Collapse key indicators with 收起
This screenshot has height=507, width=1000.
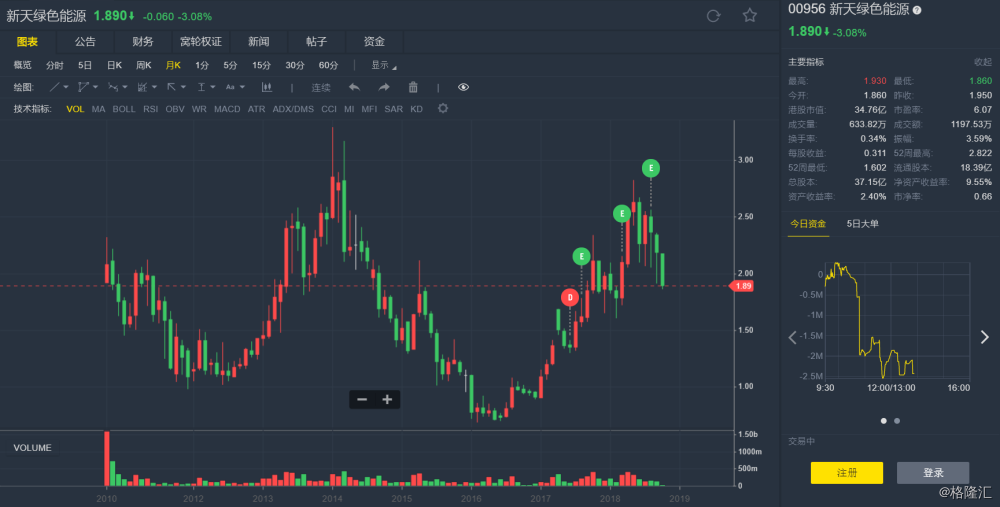click(x=983, y=62)
